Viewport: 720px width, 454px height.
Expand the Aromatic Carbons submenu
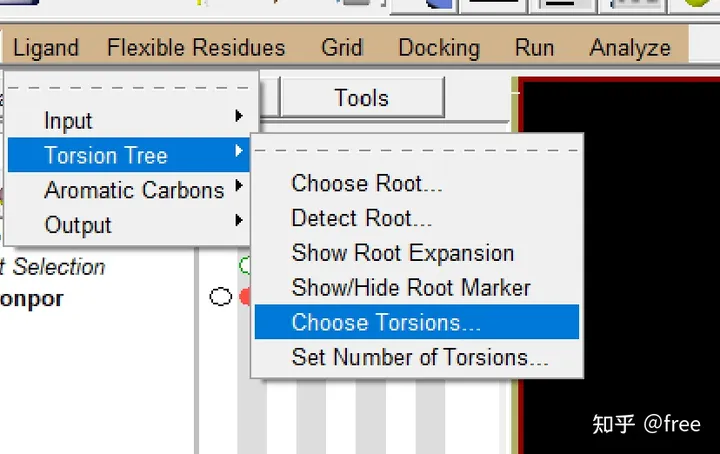coord(134,190)
